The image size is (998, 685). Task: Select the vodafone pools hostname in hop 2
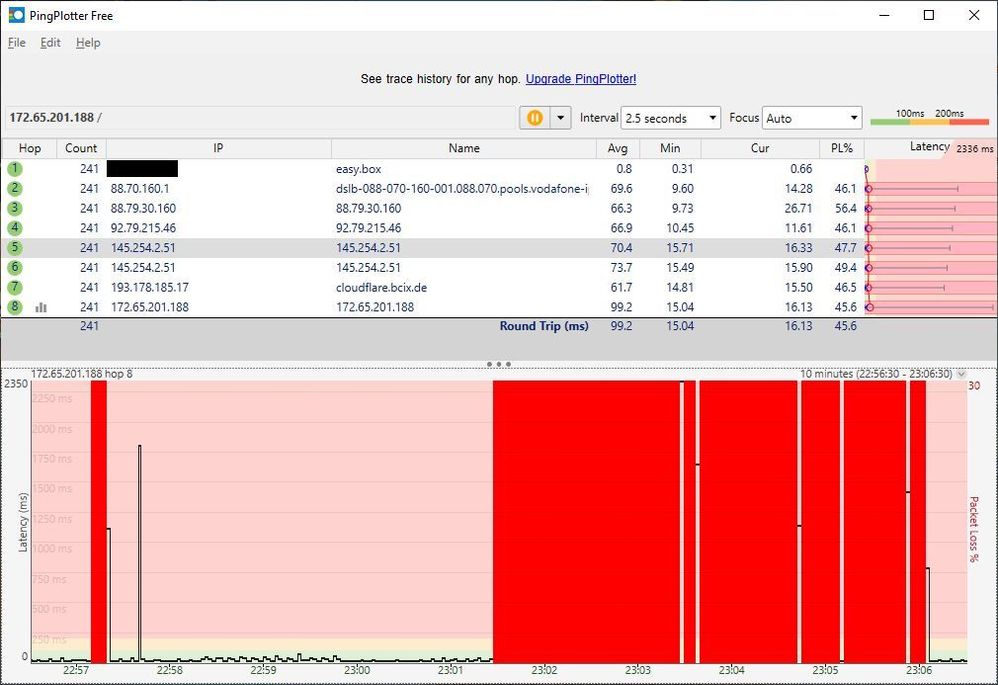462,188
